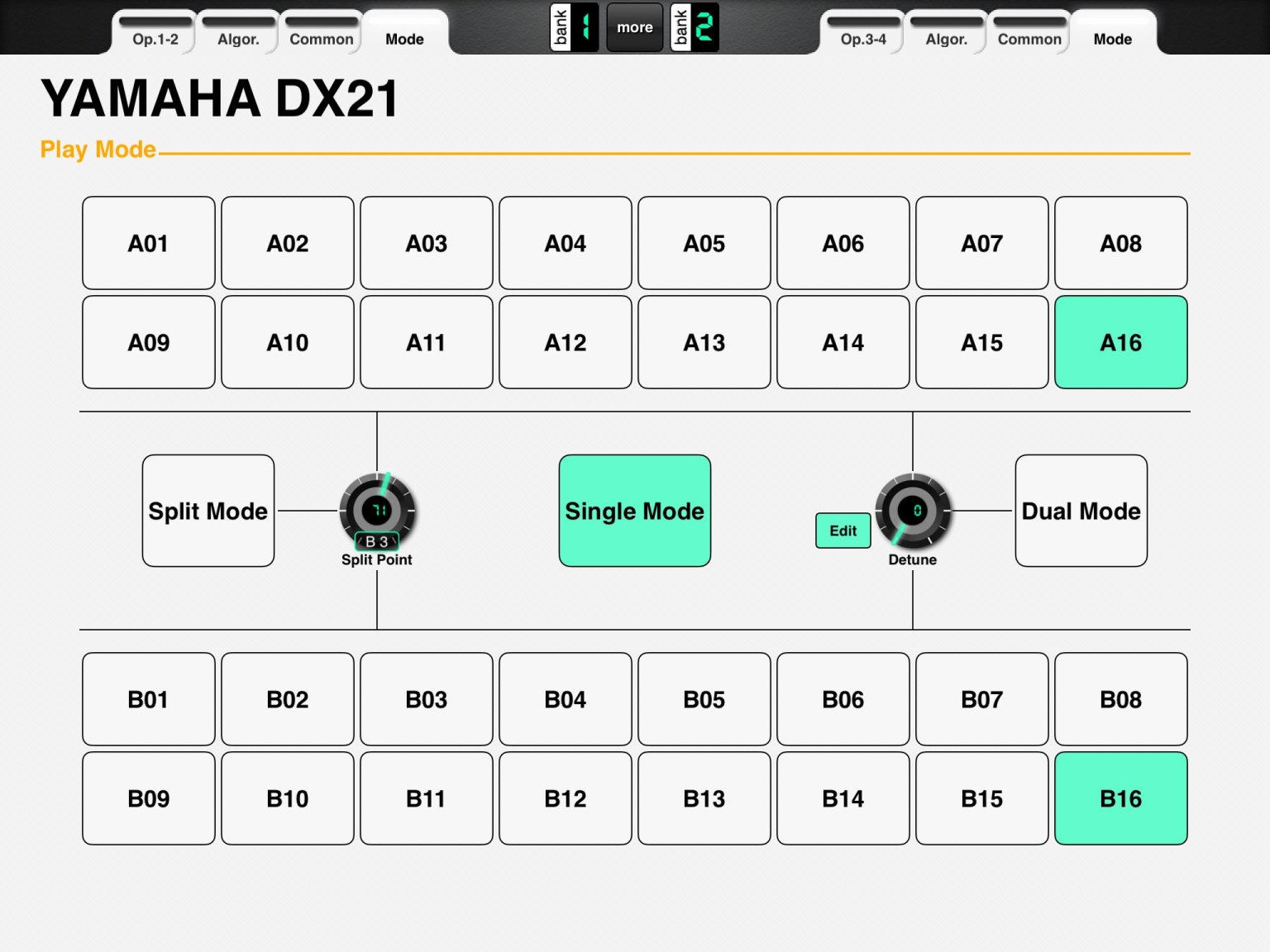
Task: Open the left Algor. tab
Action: 238,33
